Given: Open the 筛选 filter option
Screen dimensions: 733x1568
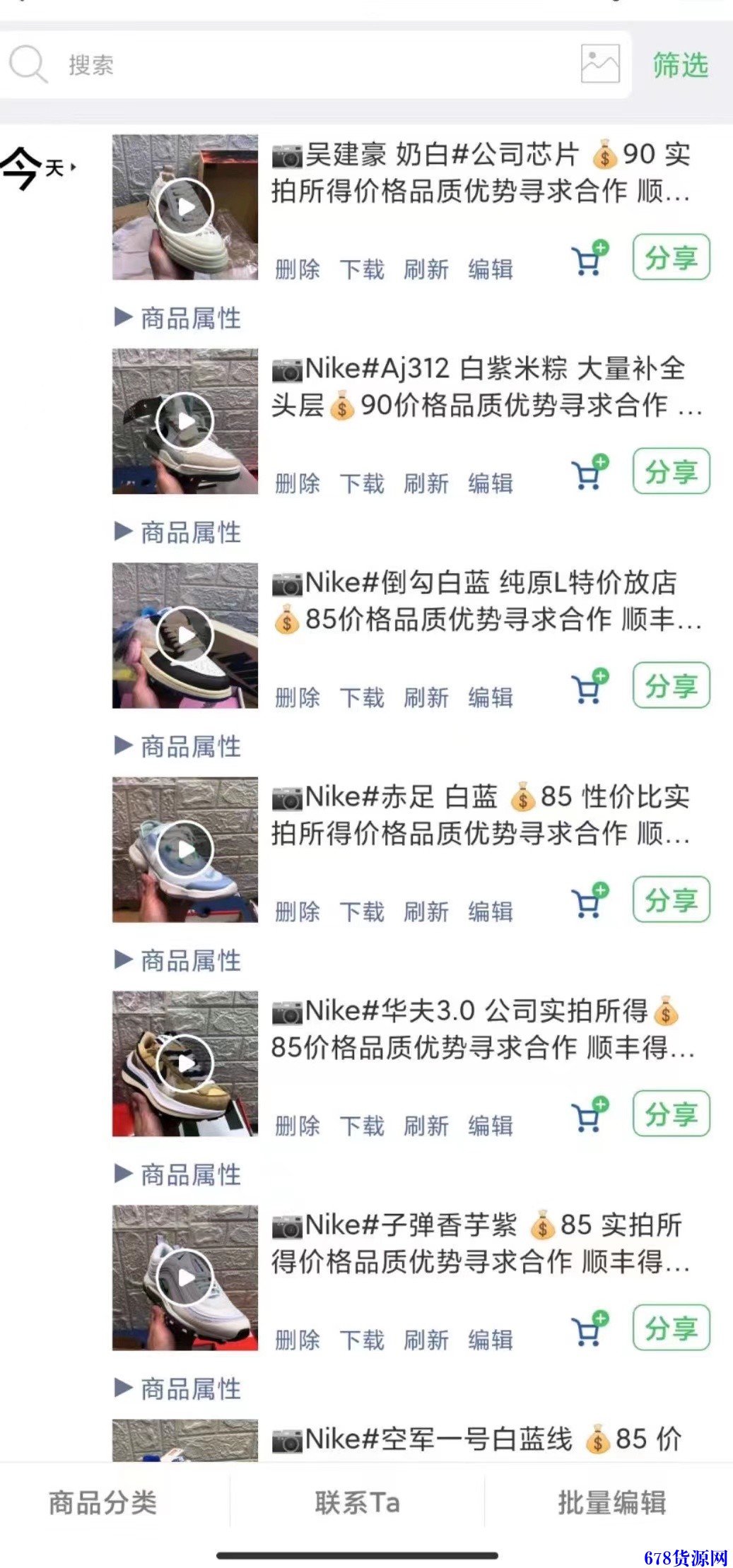Looking at the screenshot, I should coord(680,64).
